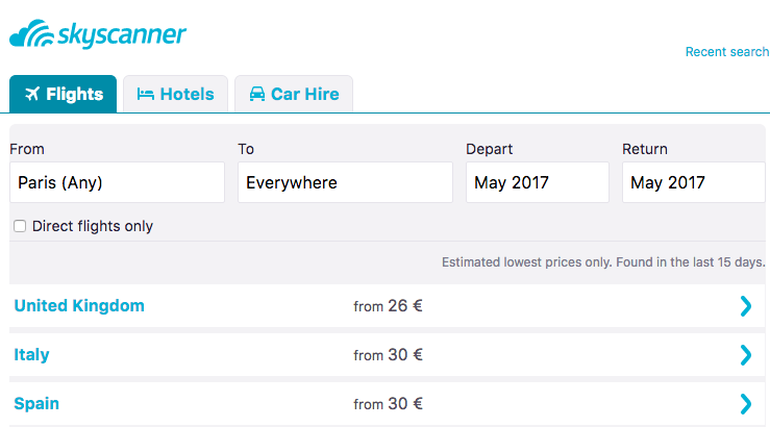Enable the Direct flights only checkbox
This screenshot has height=427, width=770.
20,226
